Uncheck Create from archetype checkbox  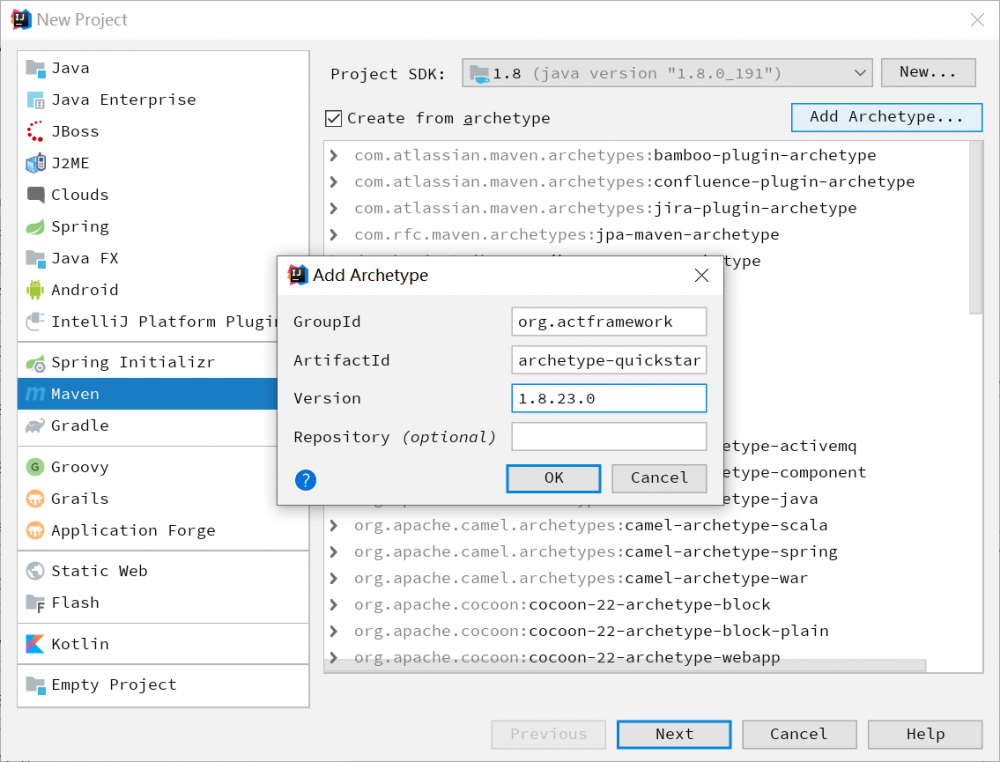(334, 119)
